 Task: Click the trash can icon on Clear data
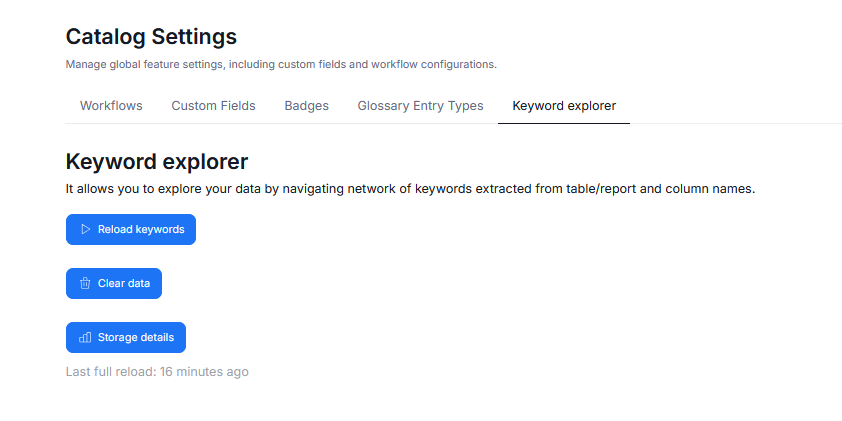(85, 283)
